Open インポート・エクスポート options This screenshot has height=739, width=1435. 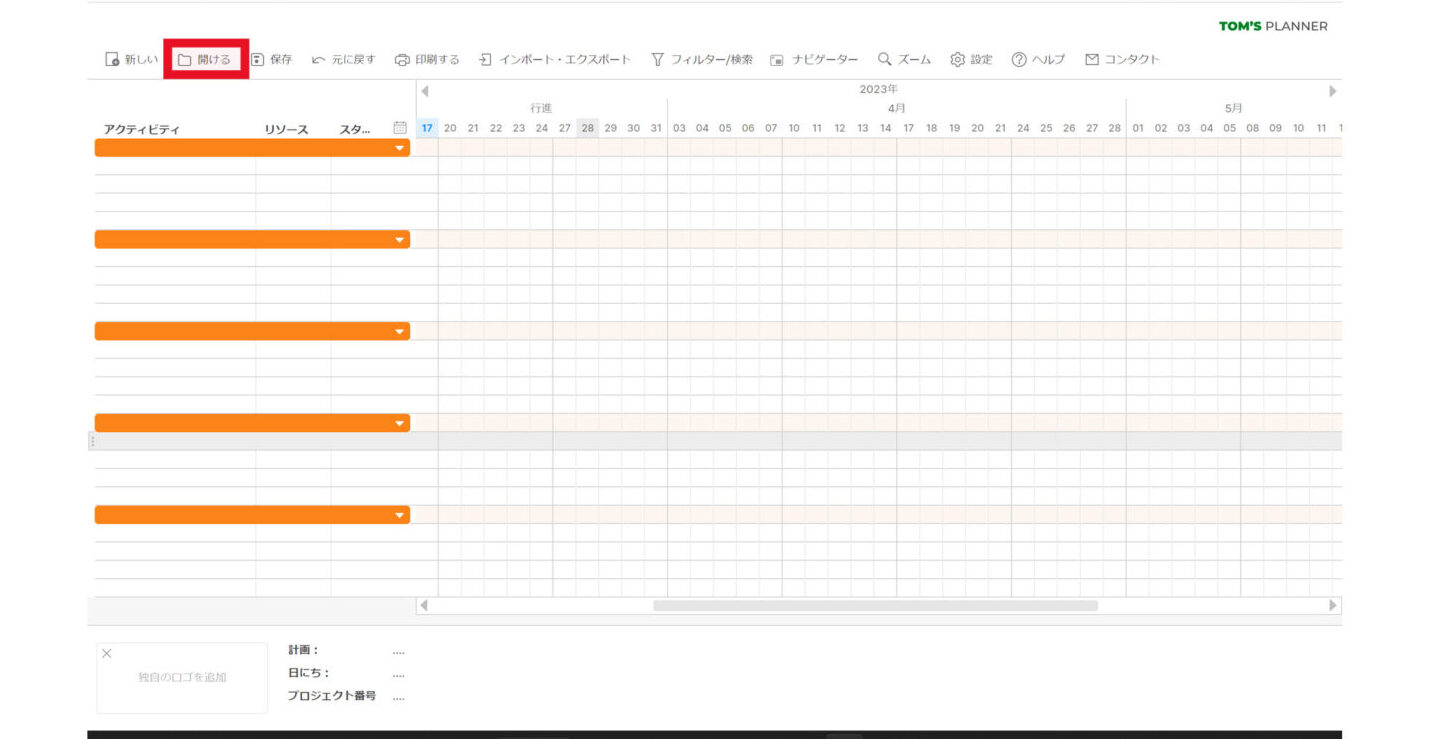click(x=557, y=58)
